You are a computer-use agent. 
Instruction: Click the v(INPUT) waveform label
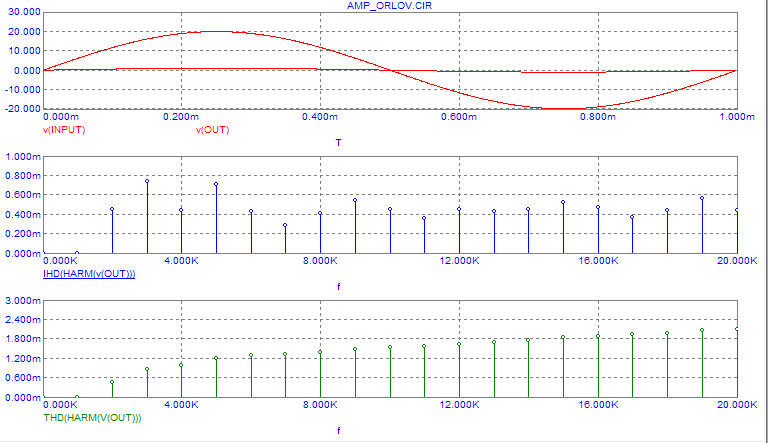pos(64,129)
